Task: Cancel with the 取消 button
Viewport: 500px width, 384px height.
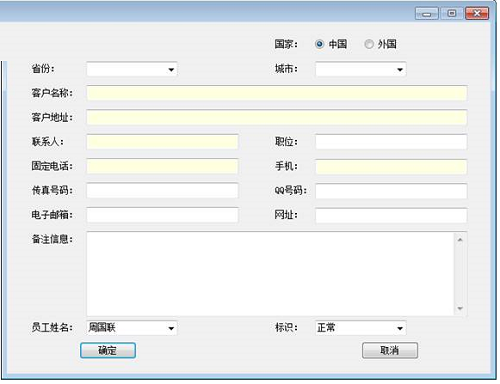Action: tap(390, 351)
